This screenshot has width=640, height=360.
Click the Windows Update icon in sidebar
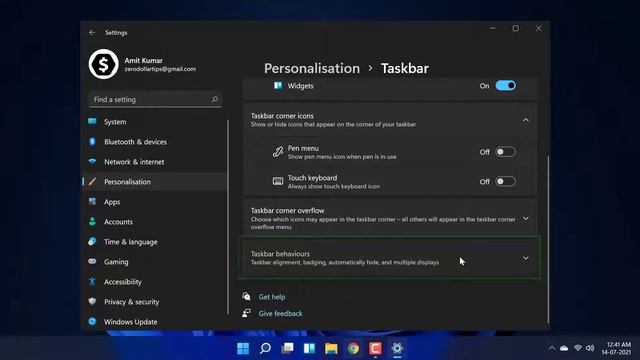pos(92,322)
